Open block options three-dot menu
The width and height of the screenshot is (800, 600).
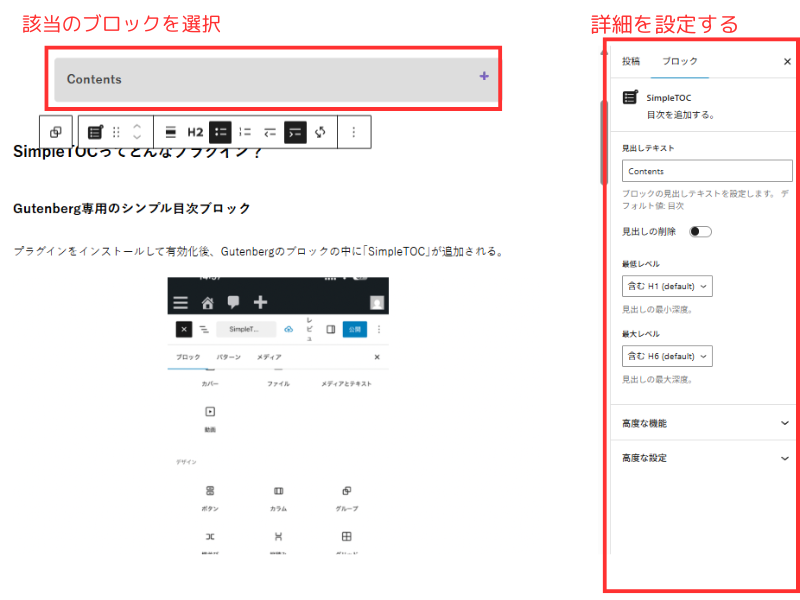pos(354,132)
